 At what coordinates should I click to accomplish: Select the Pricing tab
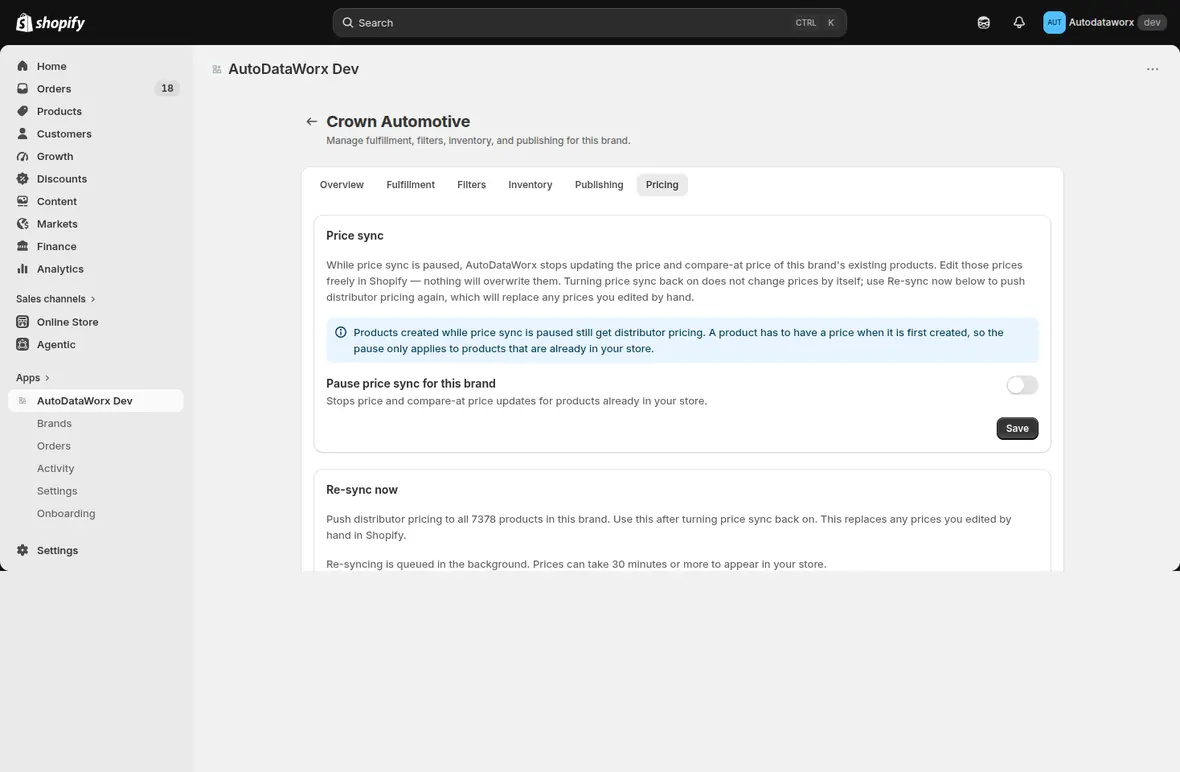tap(661, 185)
